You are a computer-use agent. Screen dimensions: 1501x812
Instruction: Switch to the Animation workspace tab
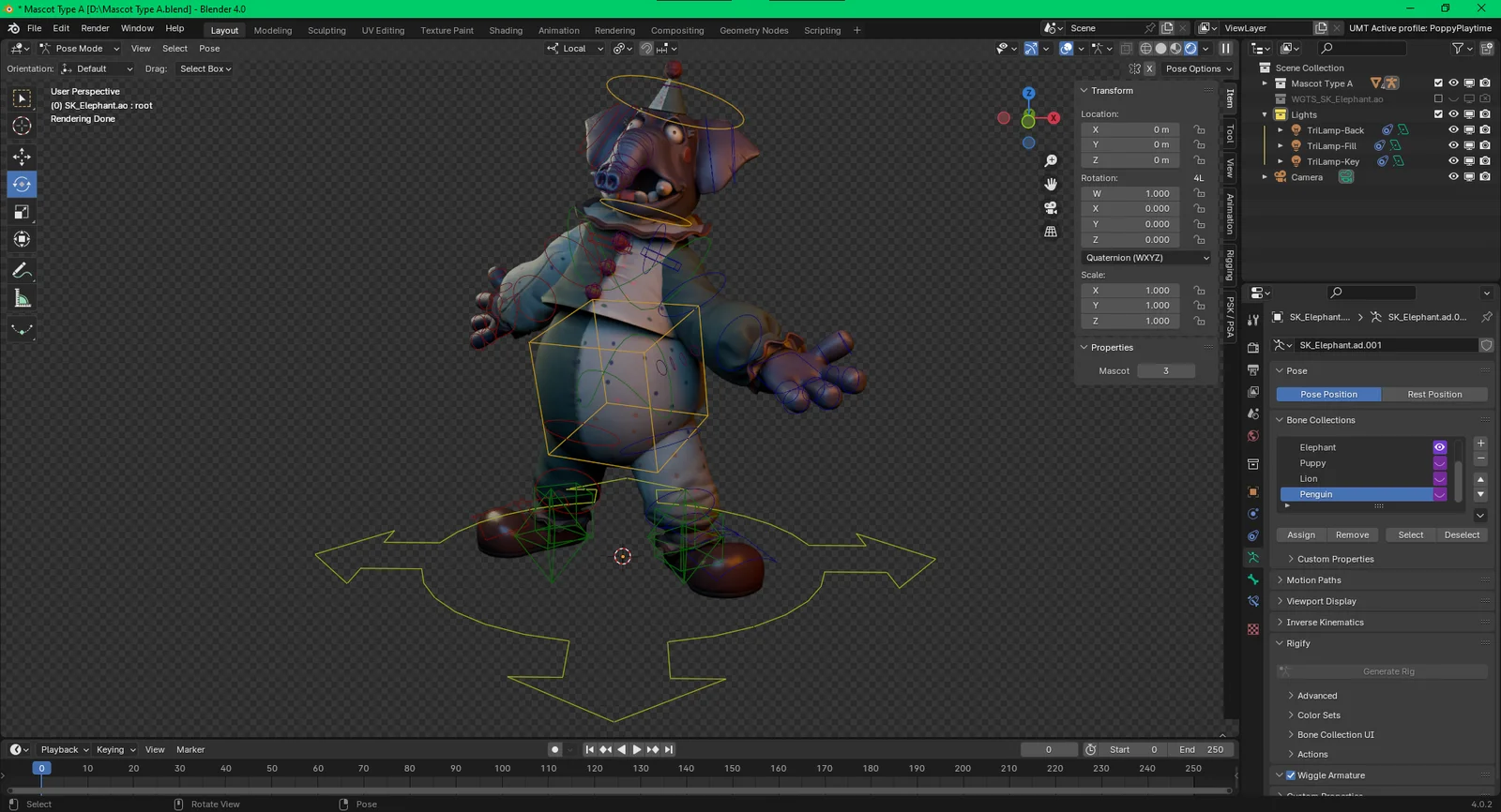coord(558,30)
